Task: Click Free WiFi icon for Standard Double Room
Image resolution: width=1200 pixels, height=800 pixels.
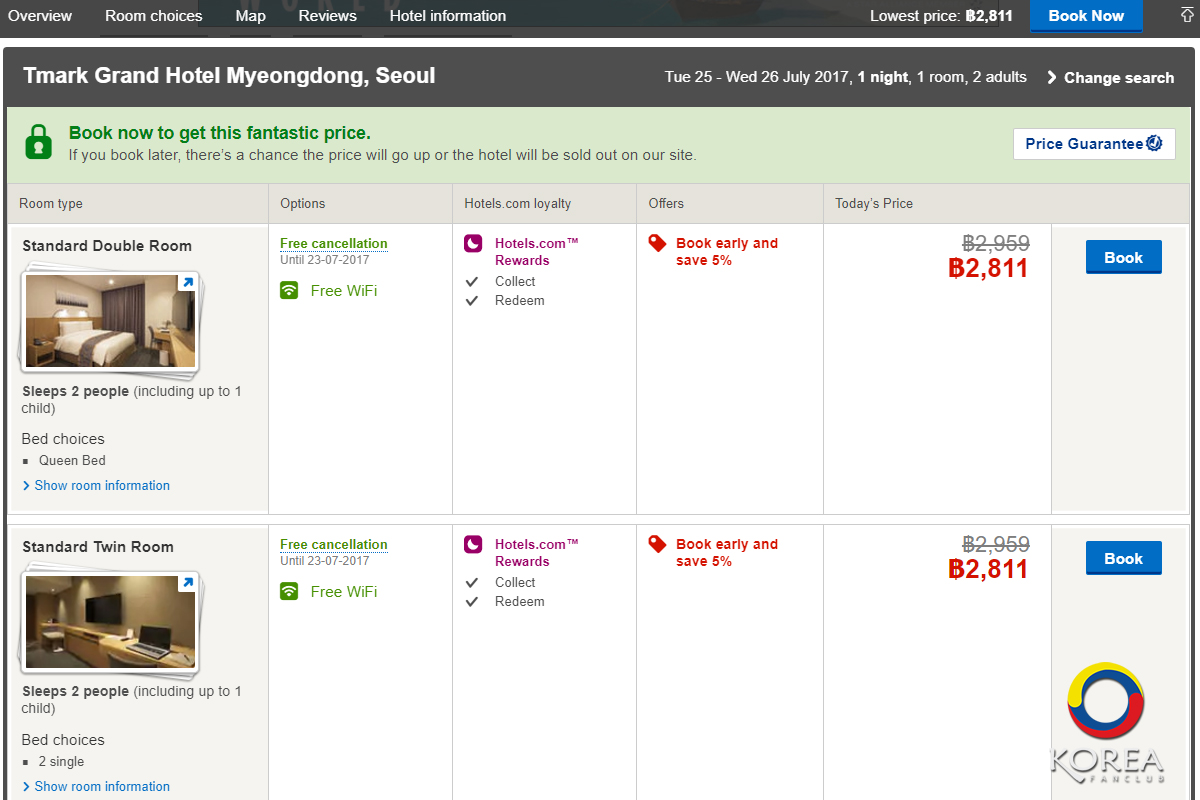Action: point(290,291)
